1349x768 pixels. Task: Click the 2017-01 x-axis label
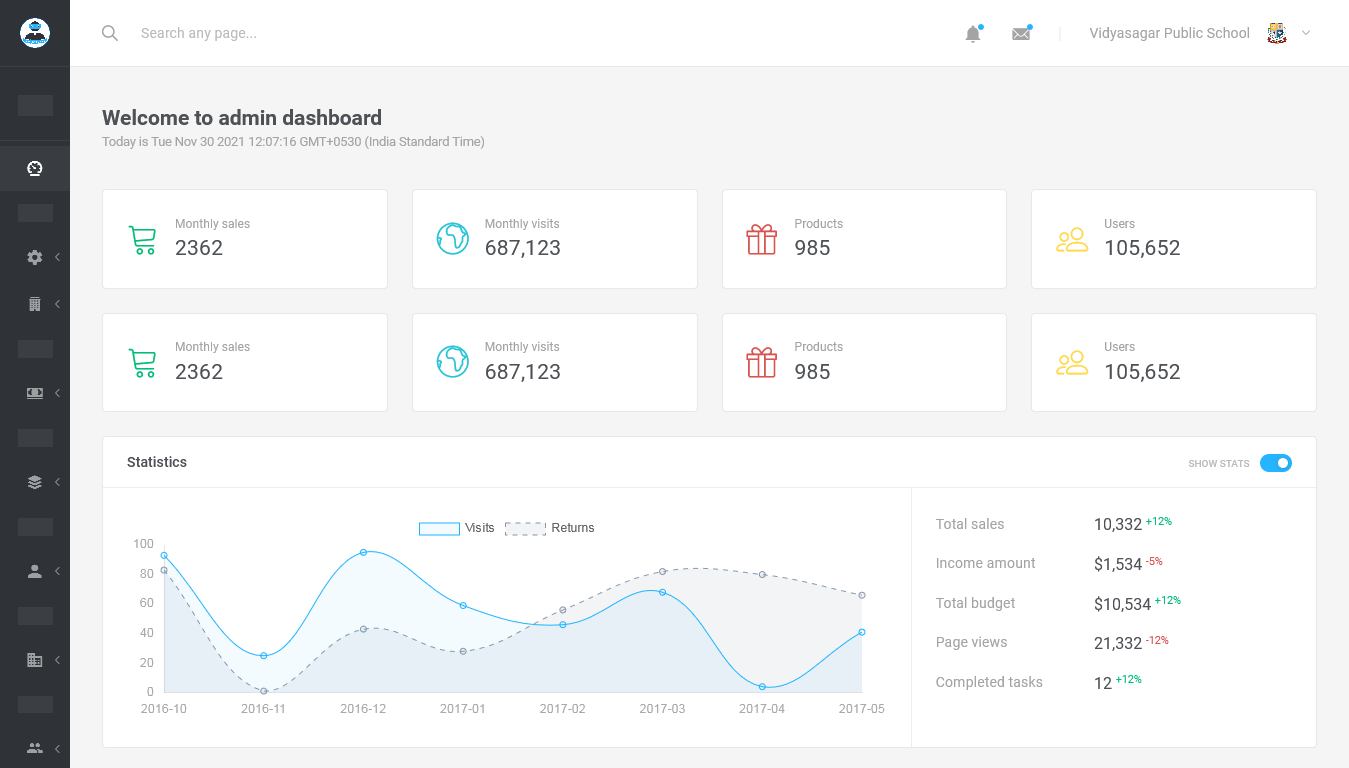(x=463, y=708)
